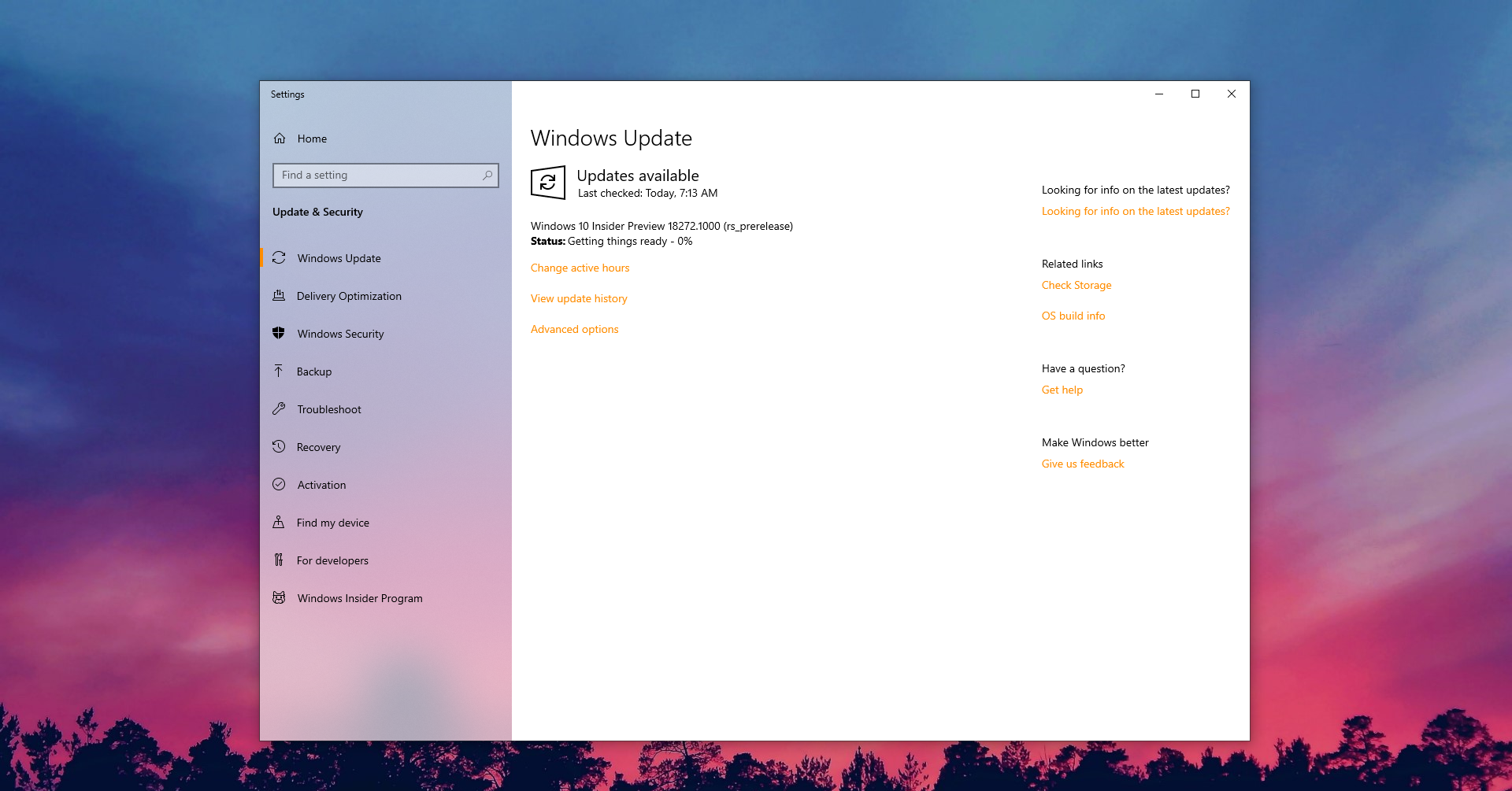This screenshot has width=1512, height=791.
Task: Click the Troubleshoot wrench icon
Action: (279, 408)
